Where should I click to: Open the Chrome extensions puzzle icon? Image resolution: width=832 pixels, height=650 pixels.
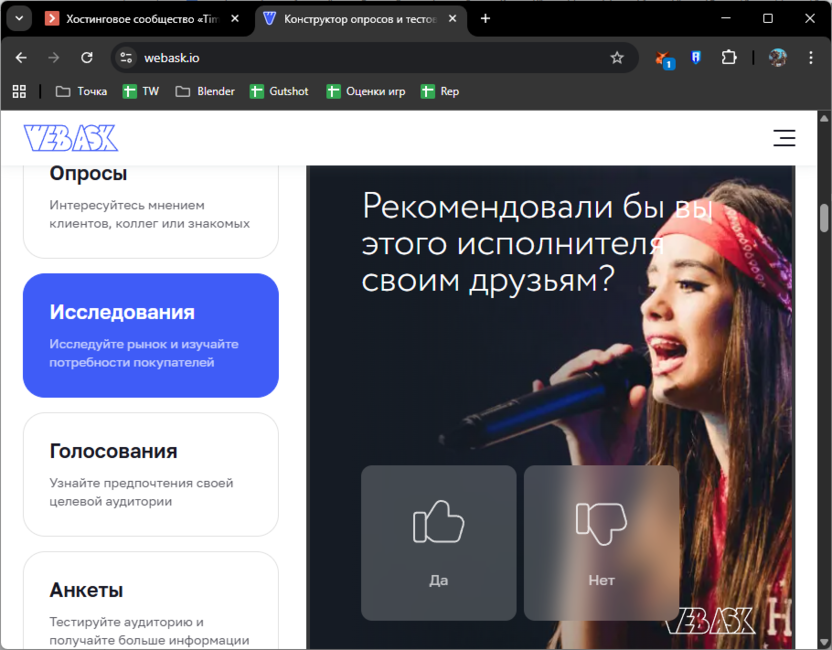tap(729, 59)
